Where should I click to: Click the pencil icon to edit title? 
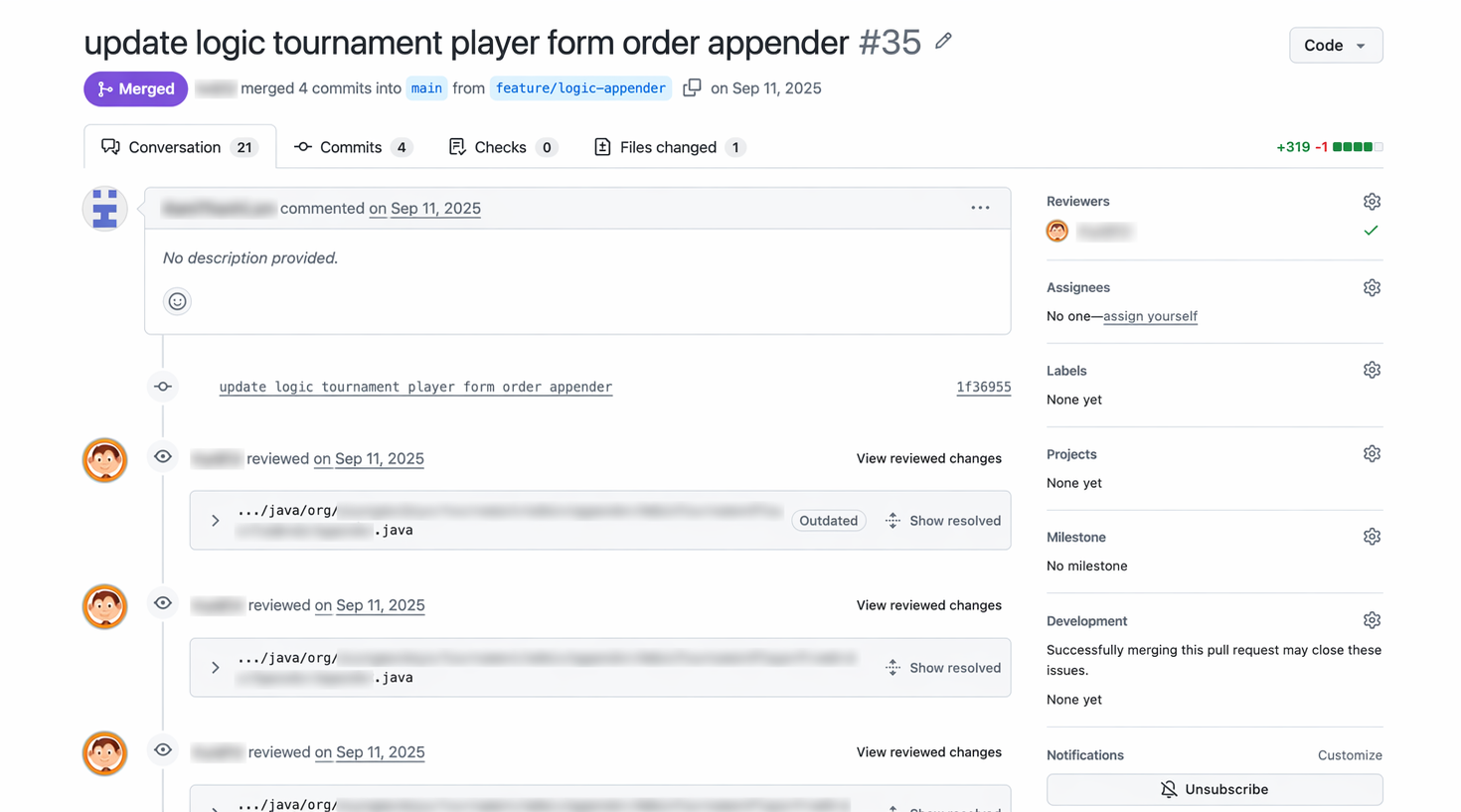[943, 42]
